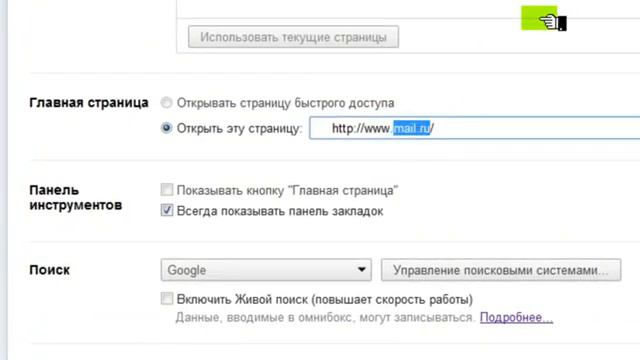640x360 pixels.
Task: Select 'Открыть эту страницу' radio button
Action: [x=167, y=128]
